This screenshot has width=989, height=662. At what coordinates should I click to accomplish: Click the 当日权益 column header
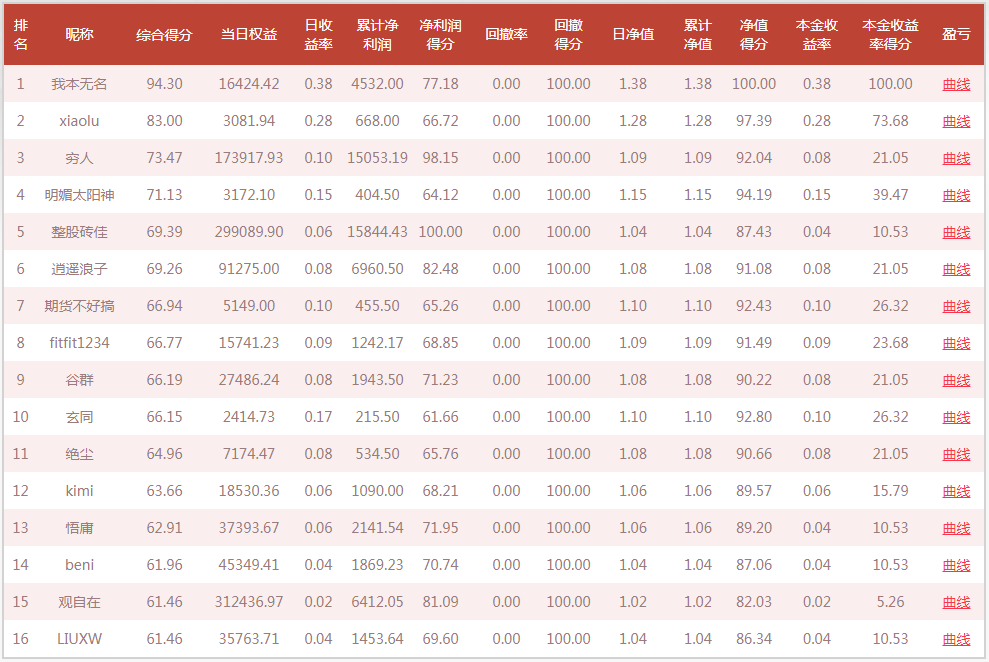click(249, 35)
